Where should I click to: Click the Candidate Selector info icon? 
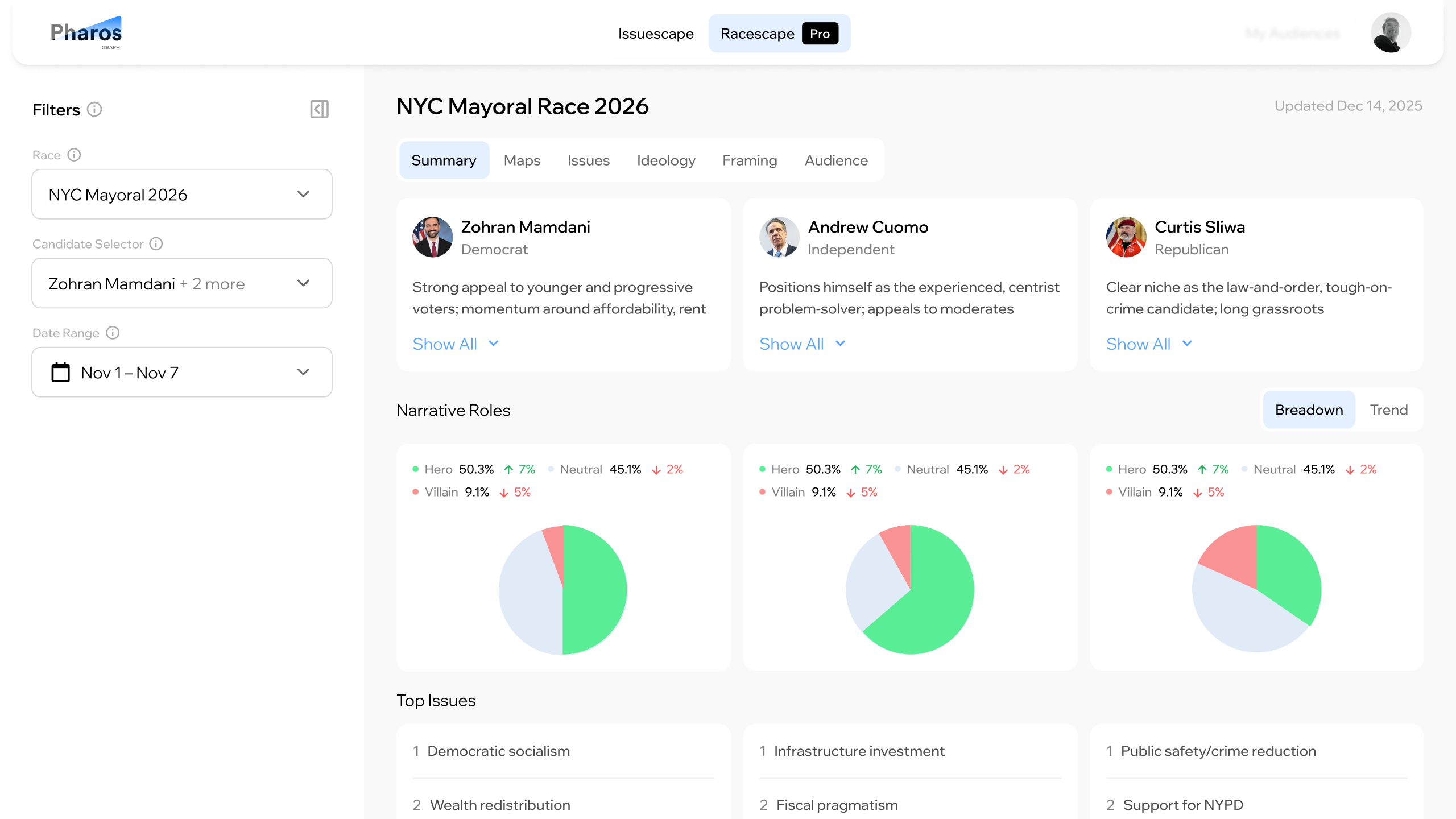click(156, 244)
